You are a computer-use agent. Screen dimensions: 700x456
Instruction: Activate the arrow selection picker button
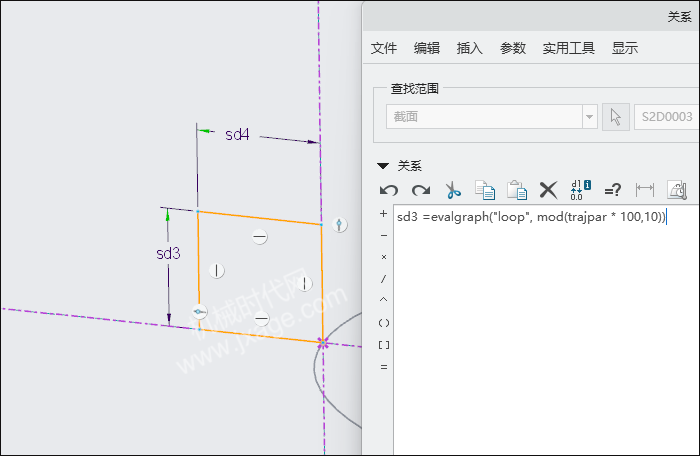click(x=616, y=117)
